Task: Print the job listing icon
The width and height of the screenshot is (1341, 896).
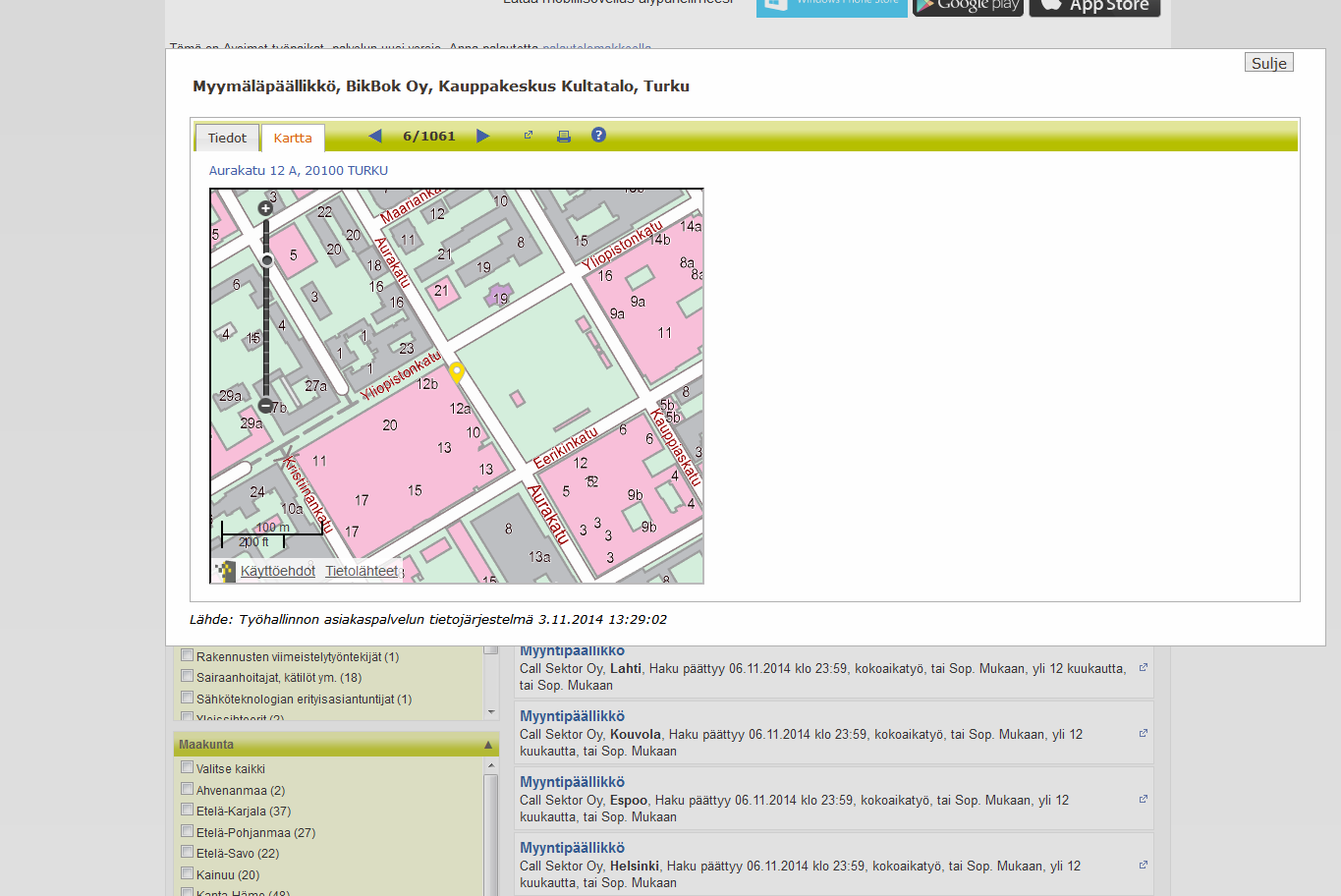Action: (564, 137)
